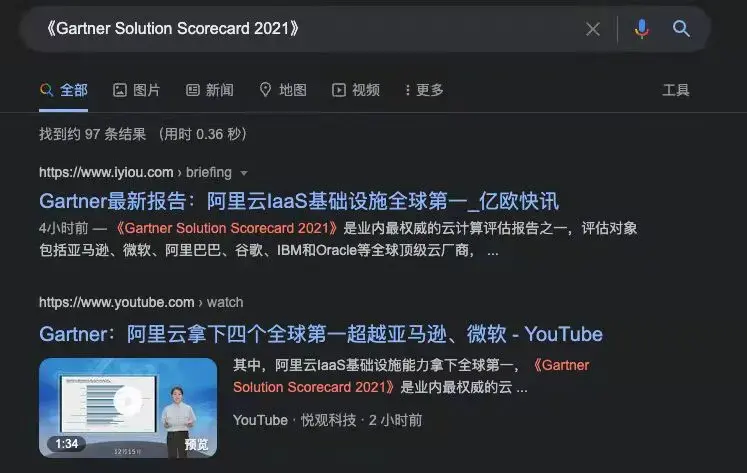
Task: Select the 全部 all results tab
Action: 63,90
